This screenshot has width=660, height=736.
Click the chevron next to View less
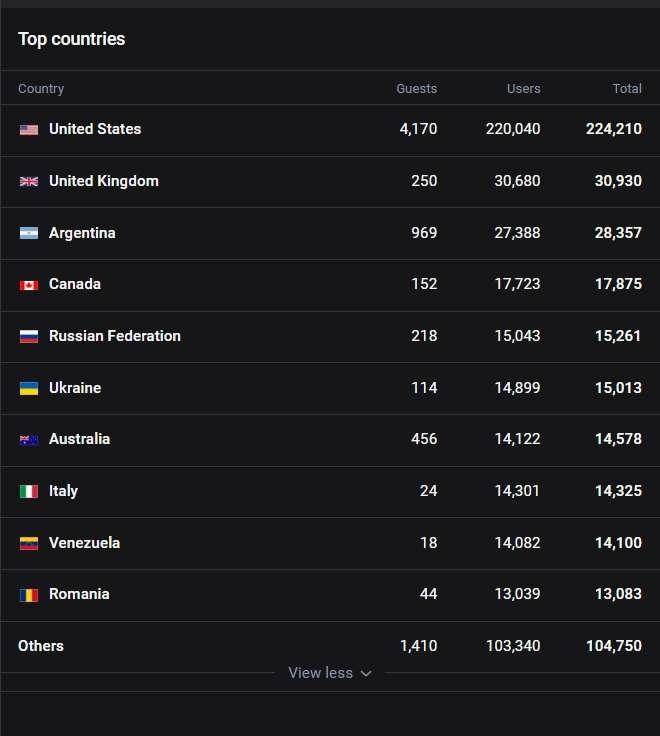366,674
